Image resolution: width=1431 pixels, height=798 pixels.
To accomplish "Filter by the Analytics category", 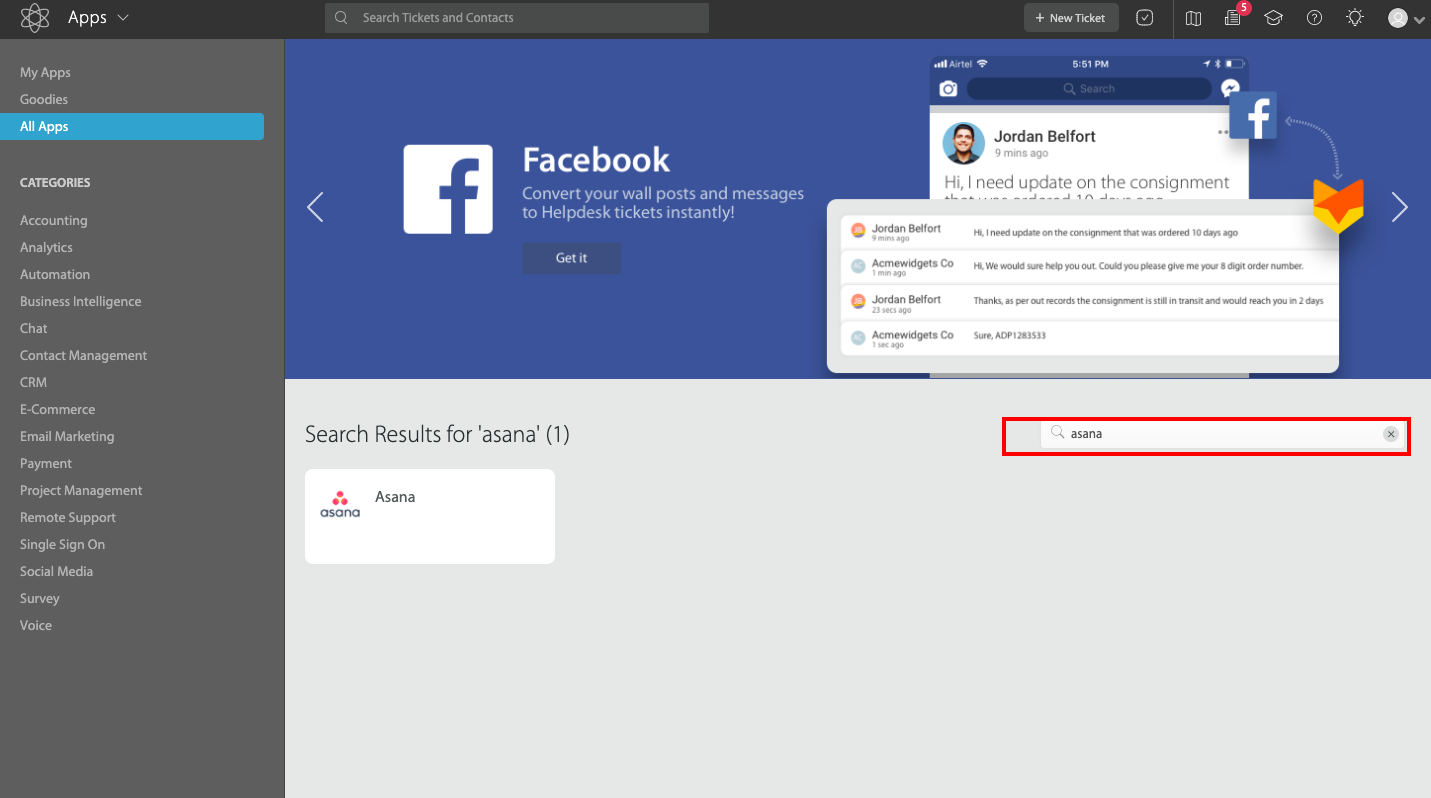I will (46, 247).
